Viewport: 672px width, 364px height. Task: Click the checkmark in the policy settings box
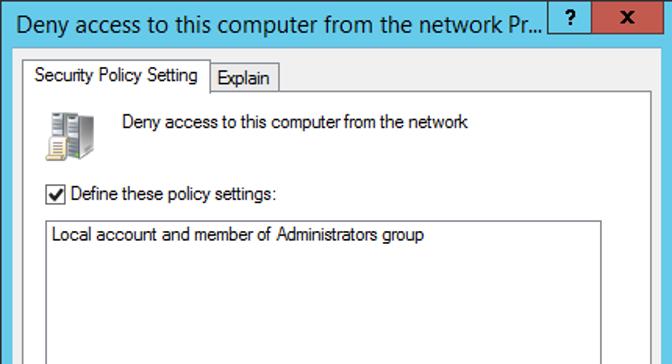tap(56, 195)
